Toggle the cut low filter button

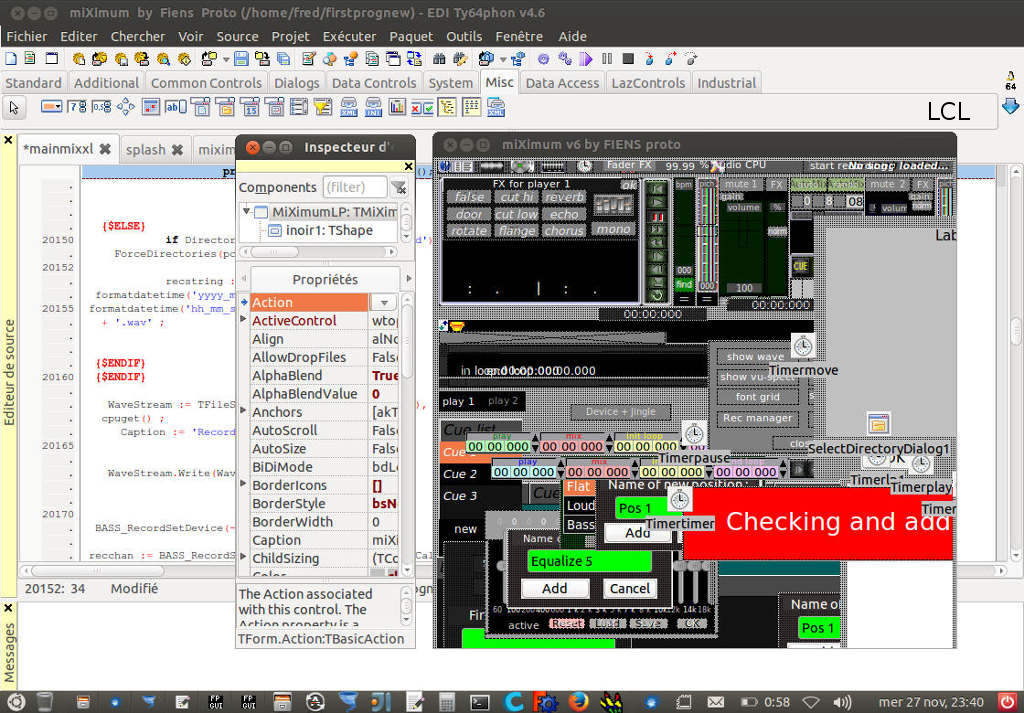517,214
